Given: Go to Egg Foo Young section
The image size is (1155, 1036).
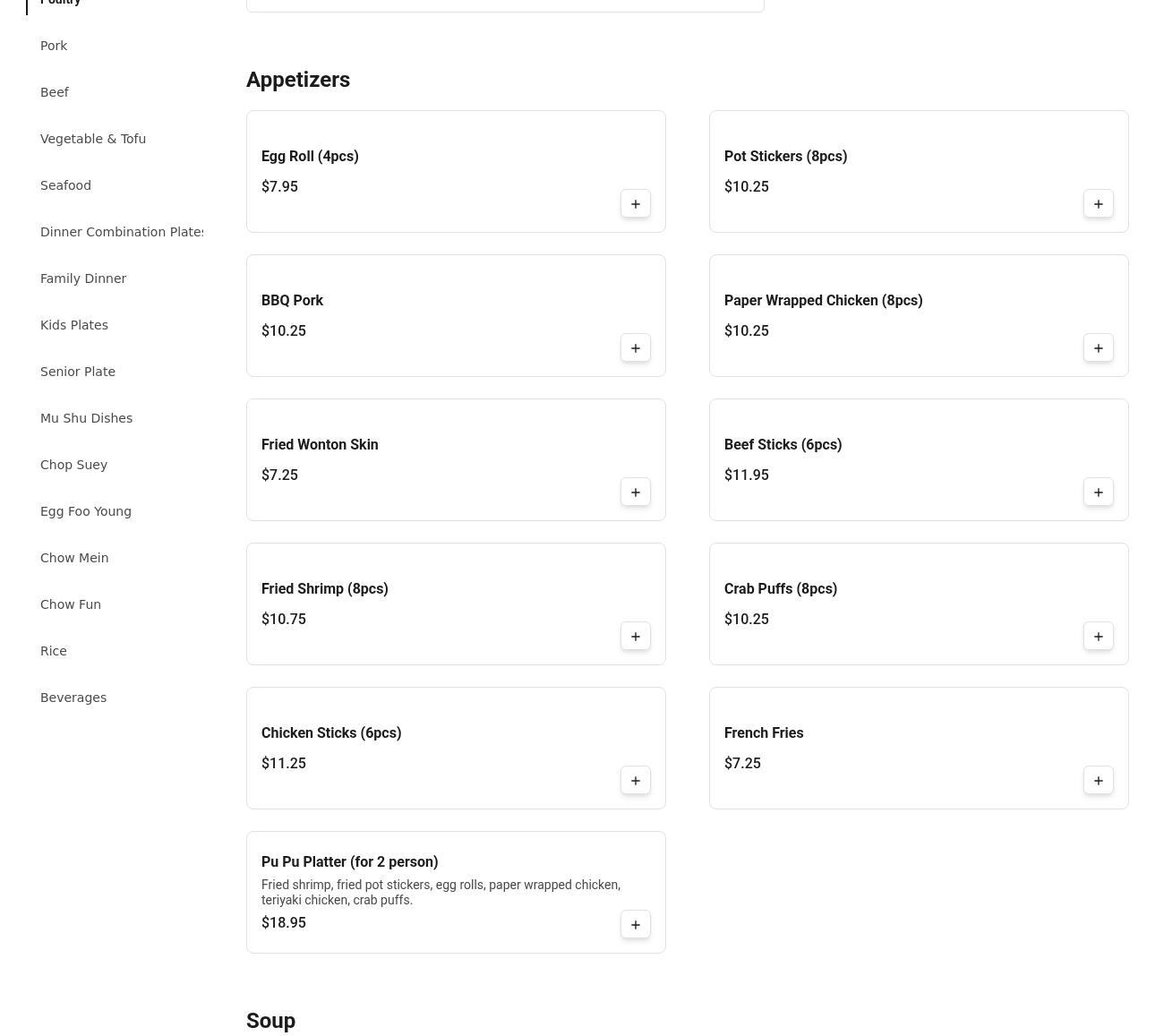Looking at the screenshot, I should (x=86, y=511).
